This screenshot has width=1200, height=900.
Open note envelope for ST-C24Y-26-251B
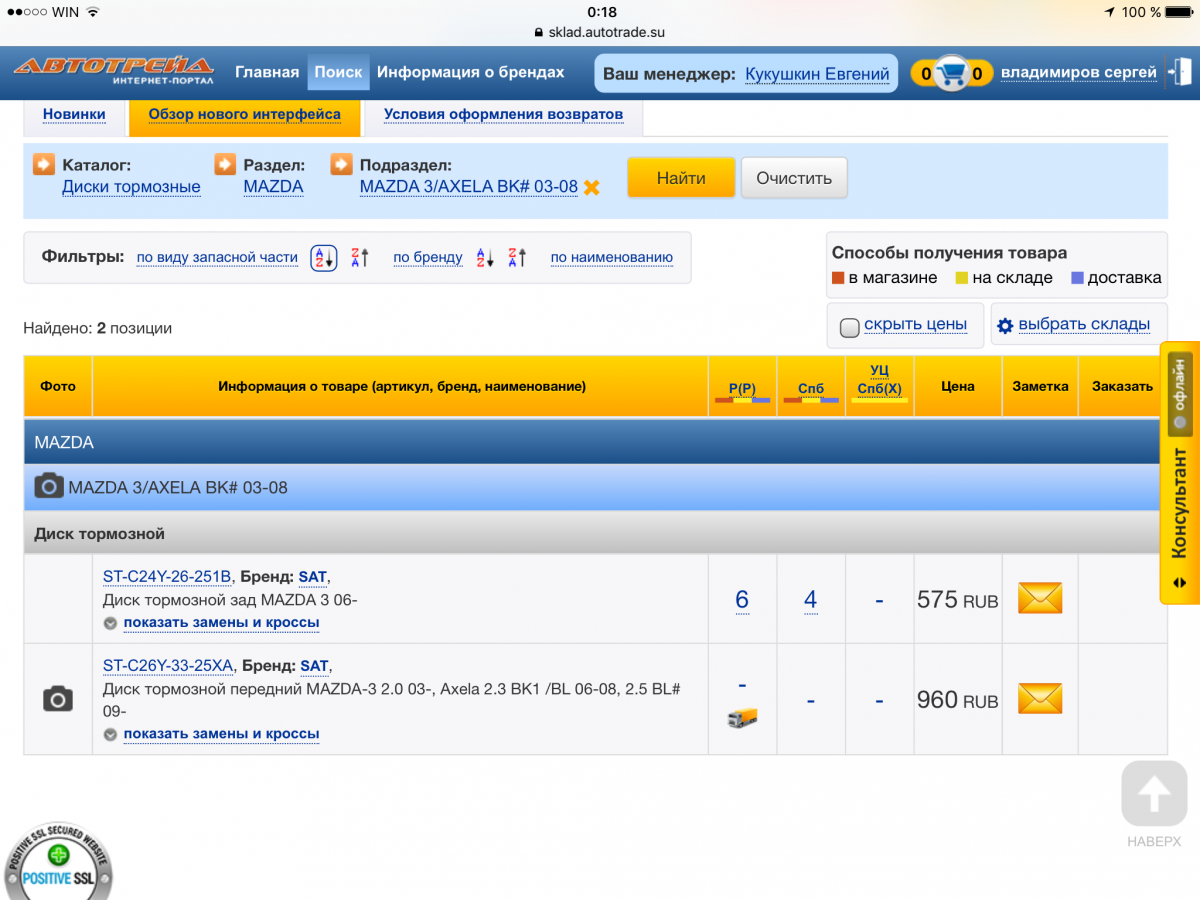click(1039, 598)
